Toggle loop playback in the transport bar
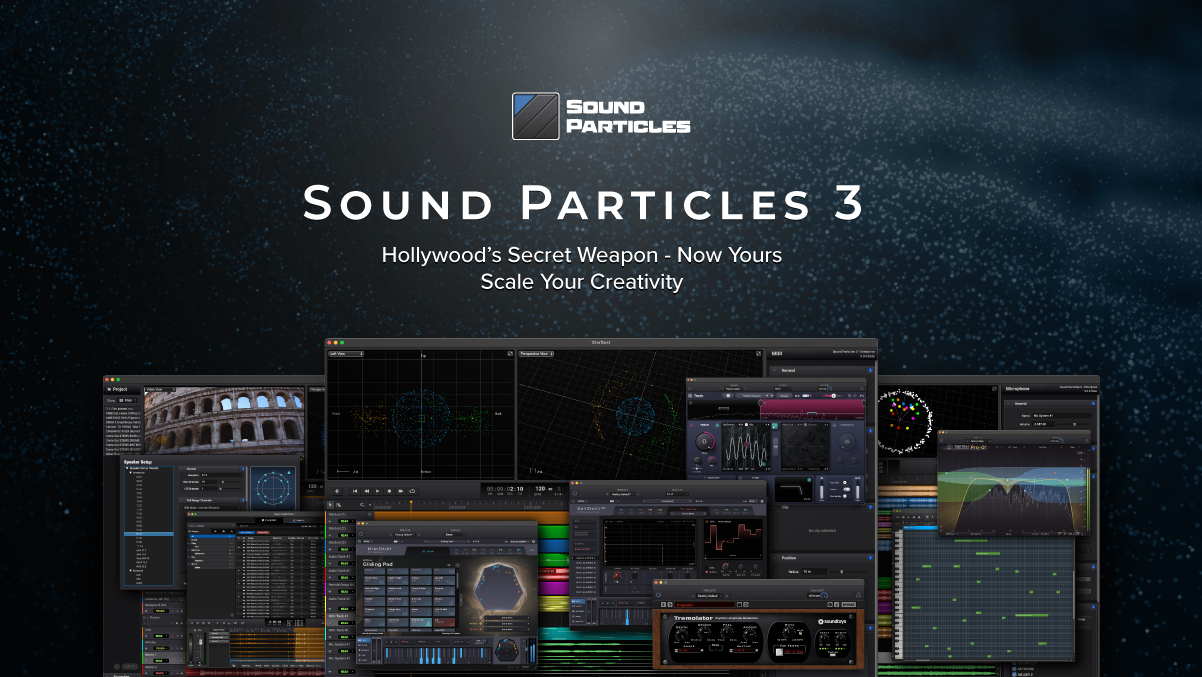The width and height of the screenshot is (1202, 677). (412, 490)
